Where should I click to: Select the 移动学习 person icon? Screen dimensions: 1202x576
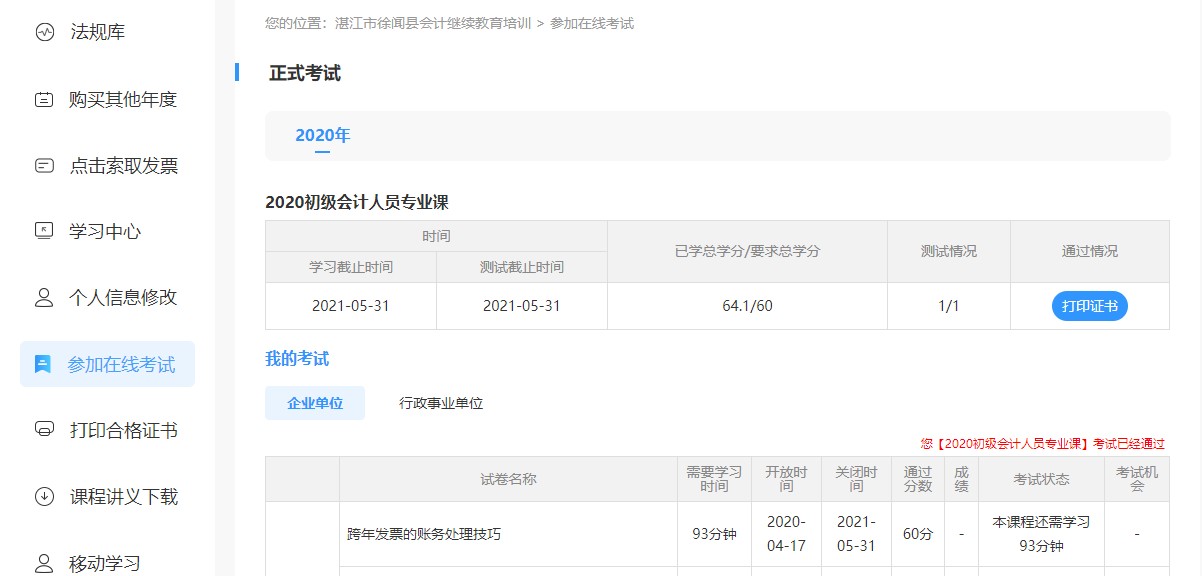(x=44, y=560)
